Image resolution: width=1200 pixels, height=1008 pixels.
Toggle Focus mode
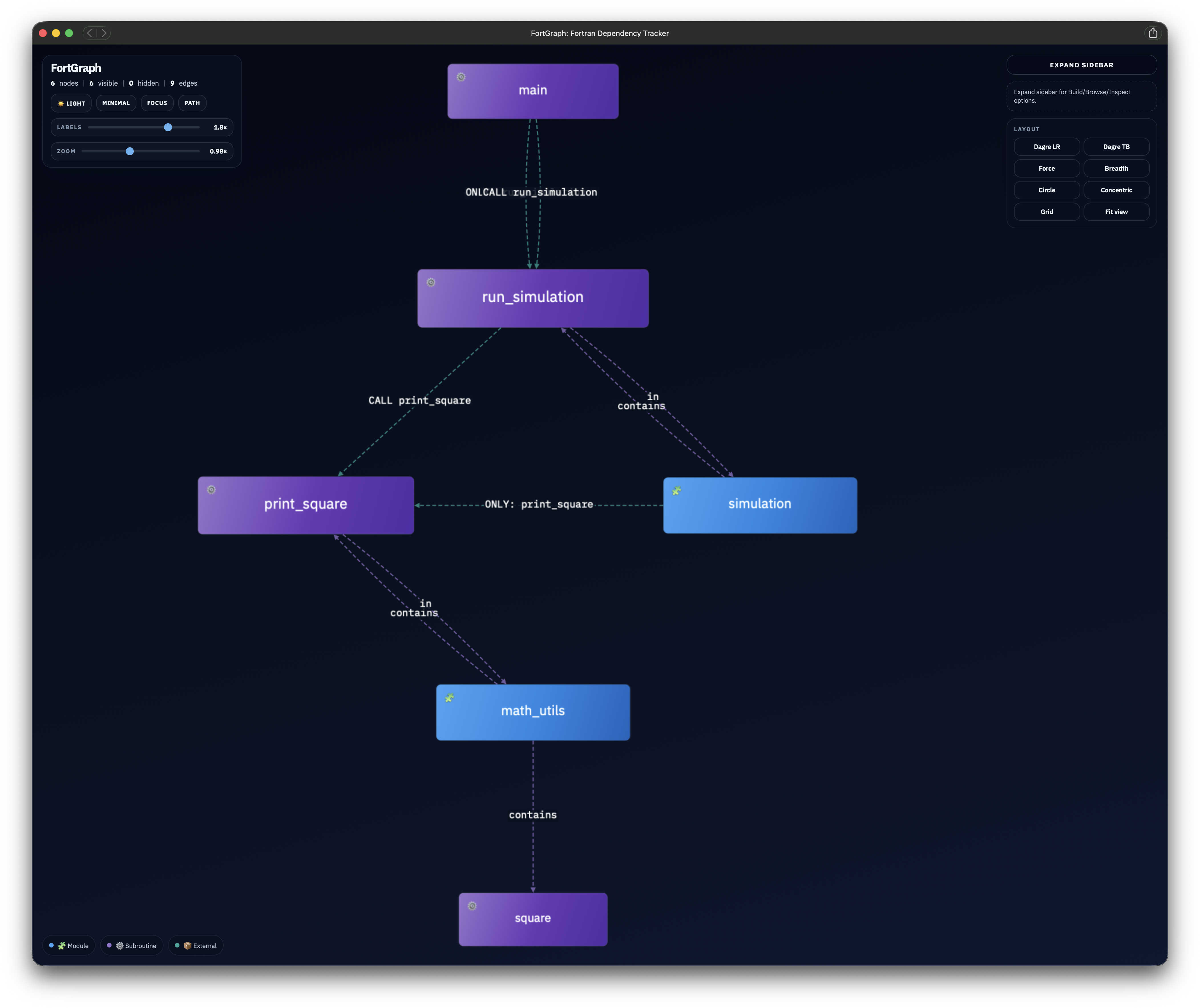point(157,103)
